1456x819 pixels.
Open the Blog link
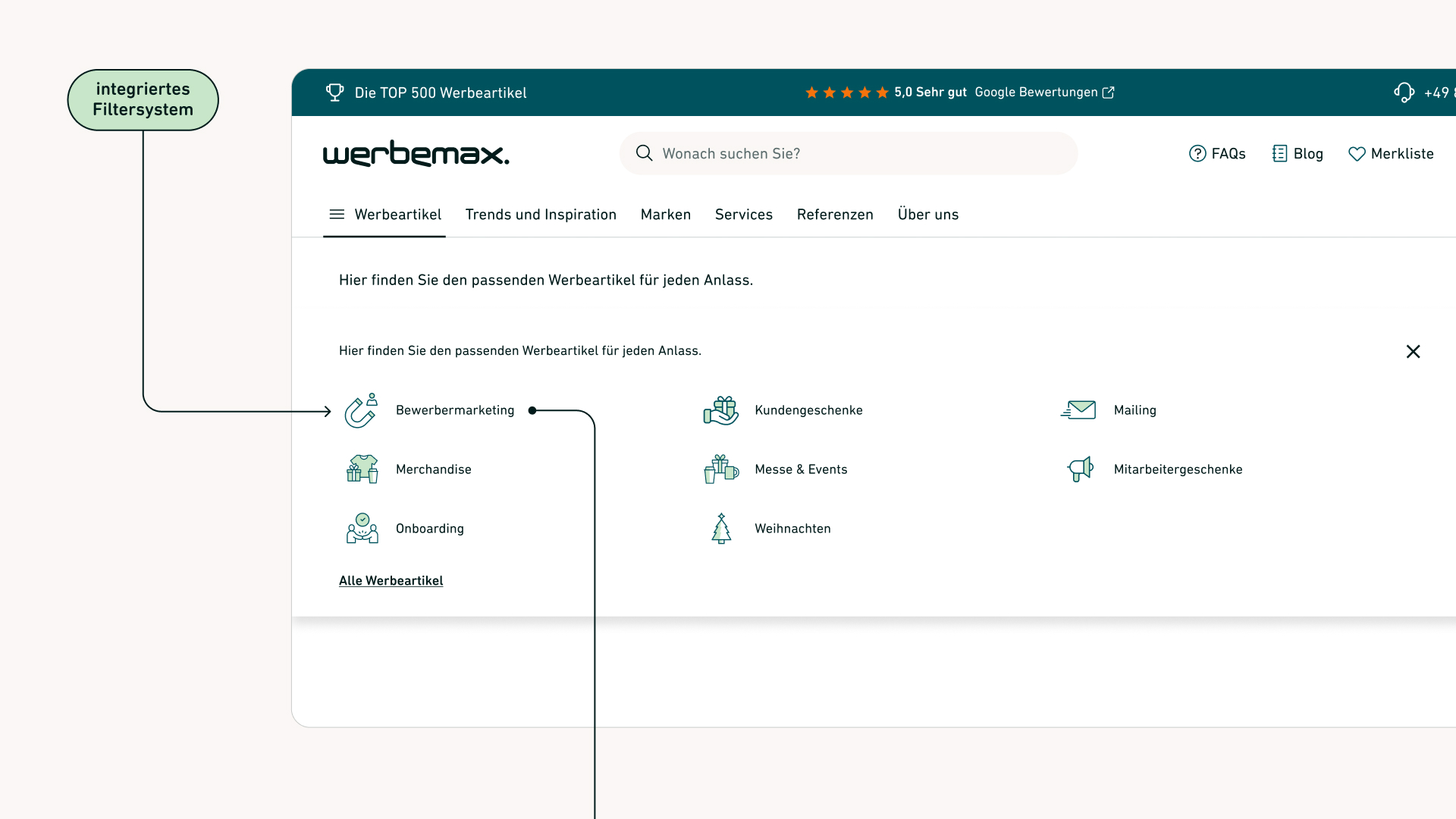pyautogui.click(x=1308, y=154)
